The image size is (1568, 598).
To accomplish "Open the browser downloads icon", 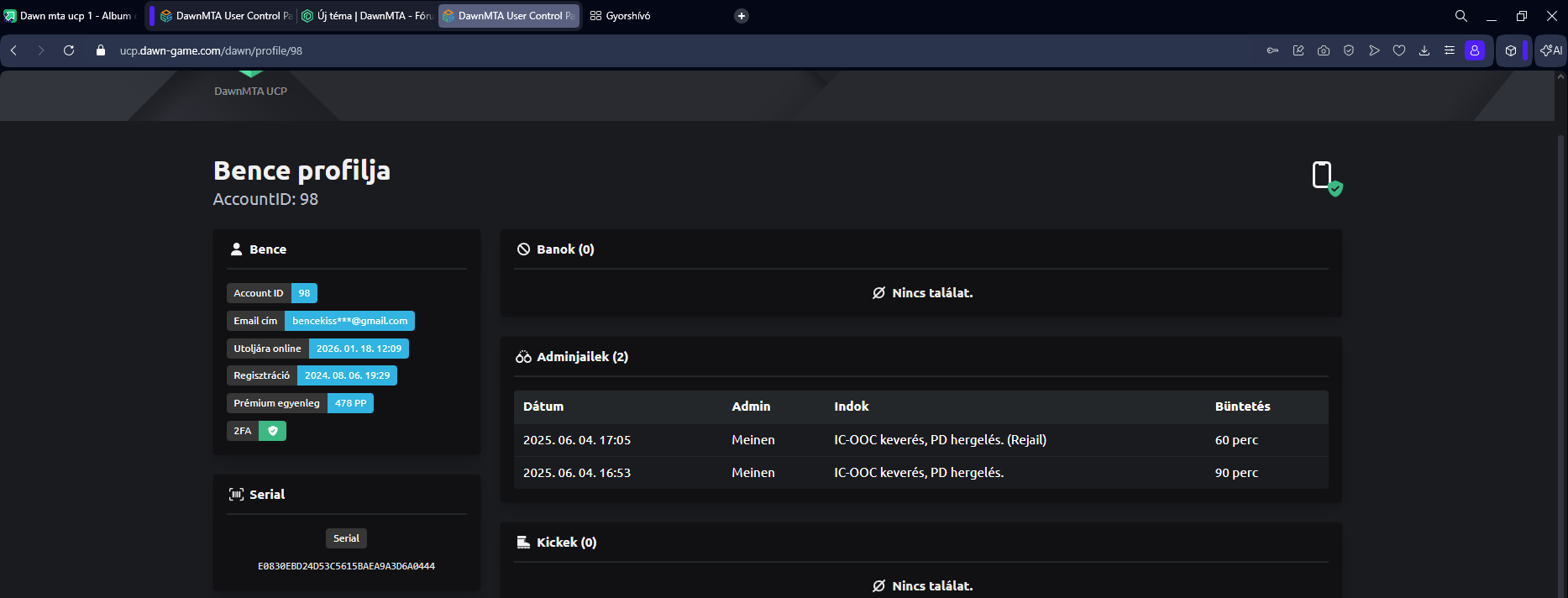I will pyautogui.click(x=1424, y=50).
